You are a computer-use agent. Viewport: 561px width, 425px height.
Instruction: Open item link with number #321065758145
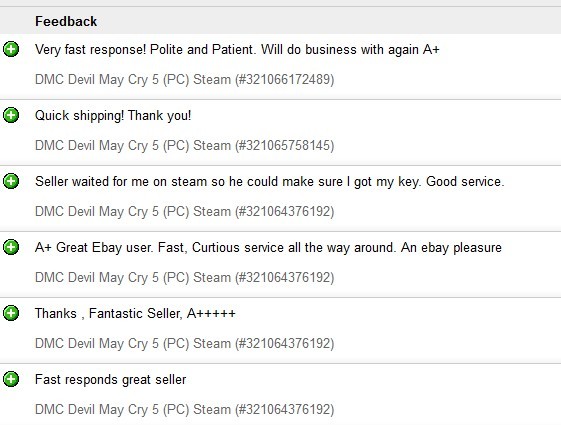tap(185, 146)
